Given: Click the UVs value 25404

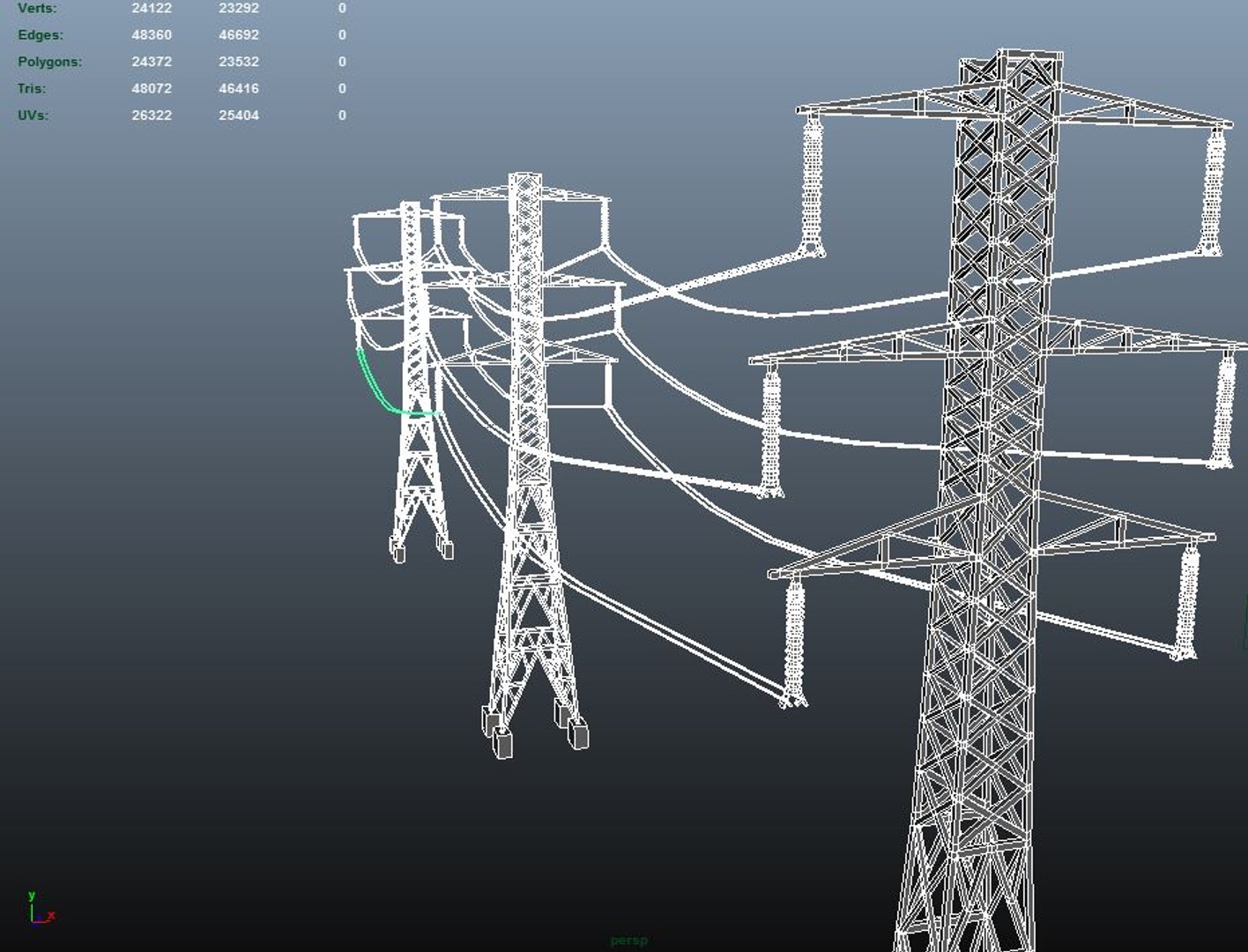Looking at the screenshot, I should pos(239,115).
